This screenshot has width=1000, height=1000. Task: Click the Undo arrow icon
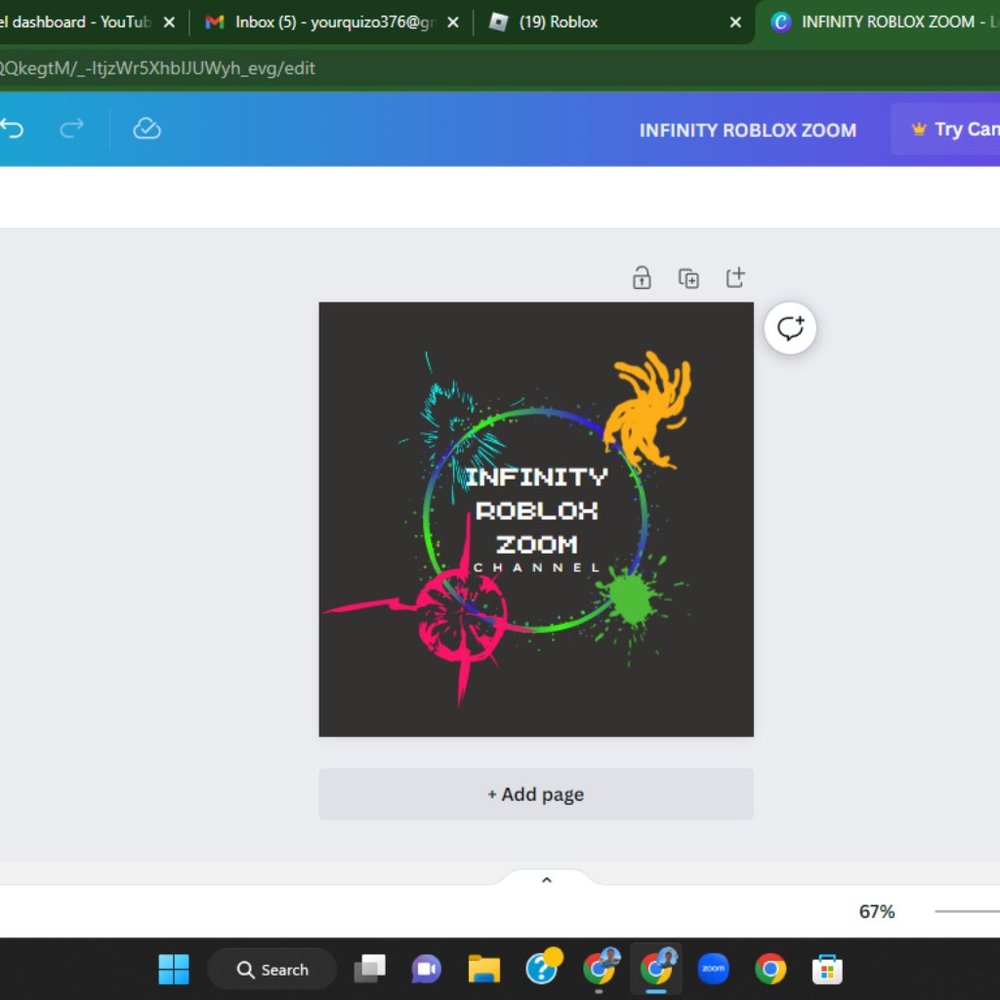[x=12, y=129]
